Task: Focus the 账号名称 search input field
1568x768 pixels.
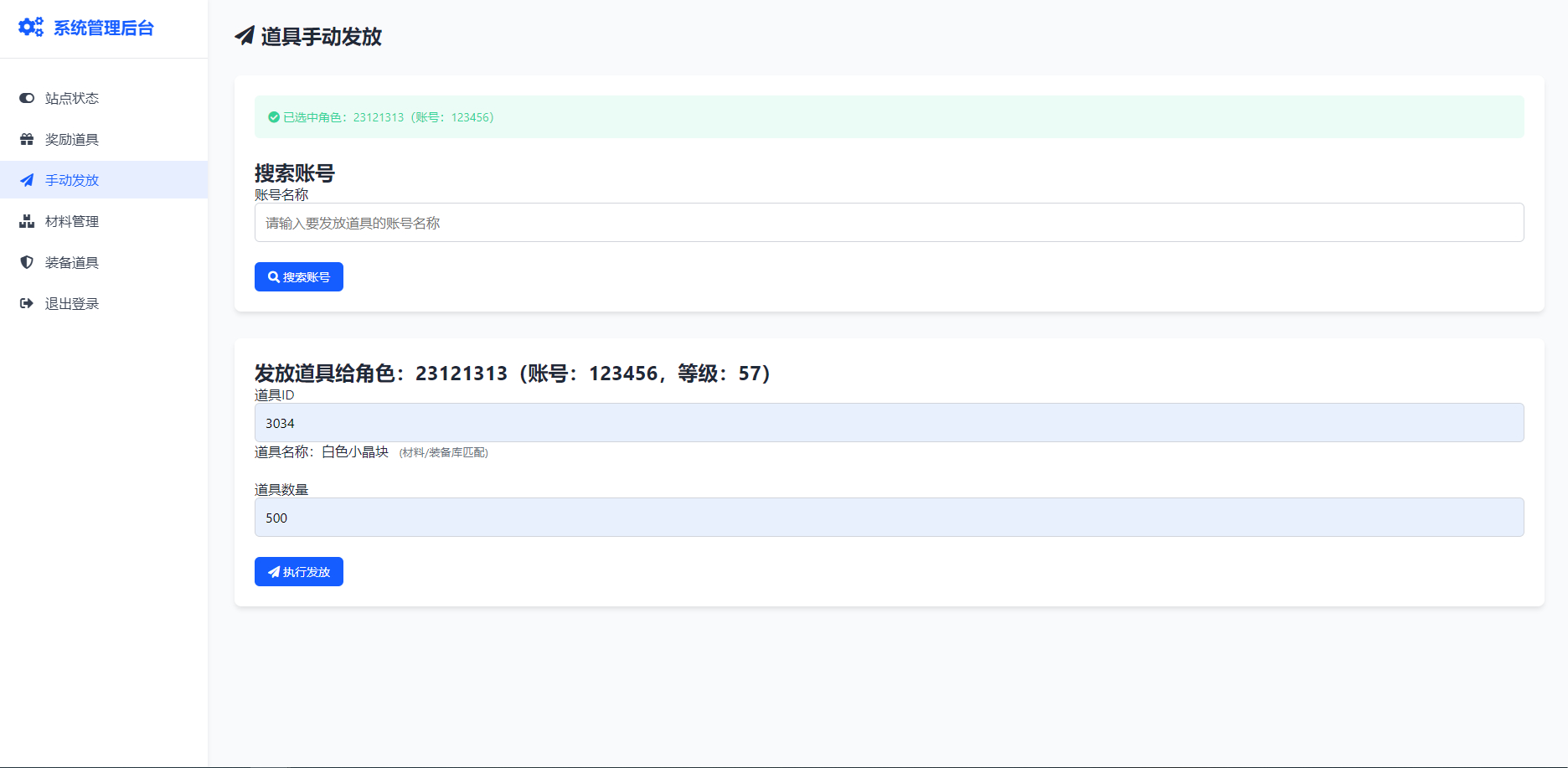Action: click(x=889, y=223)
